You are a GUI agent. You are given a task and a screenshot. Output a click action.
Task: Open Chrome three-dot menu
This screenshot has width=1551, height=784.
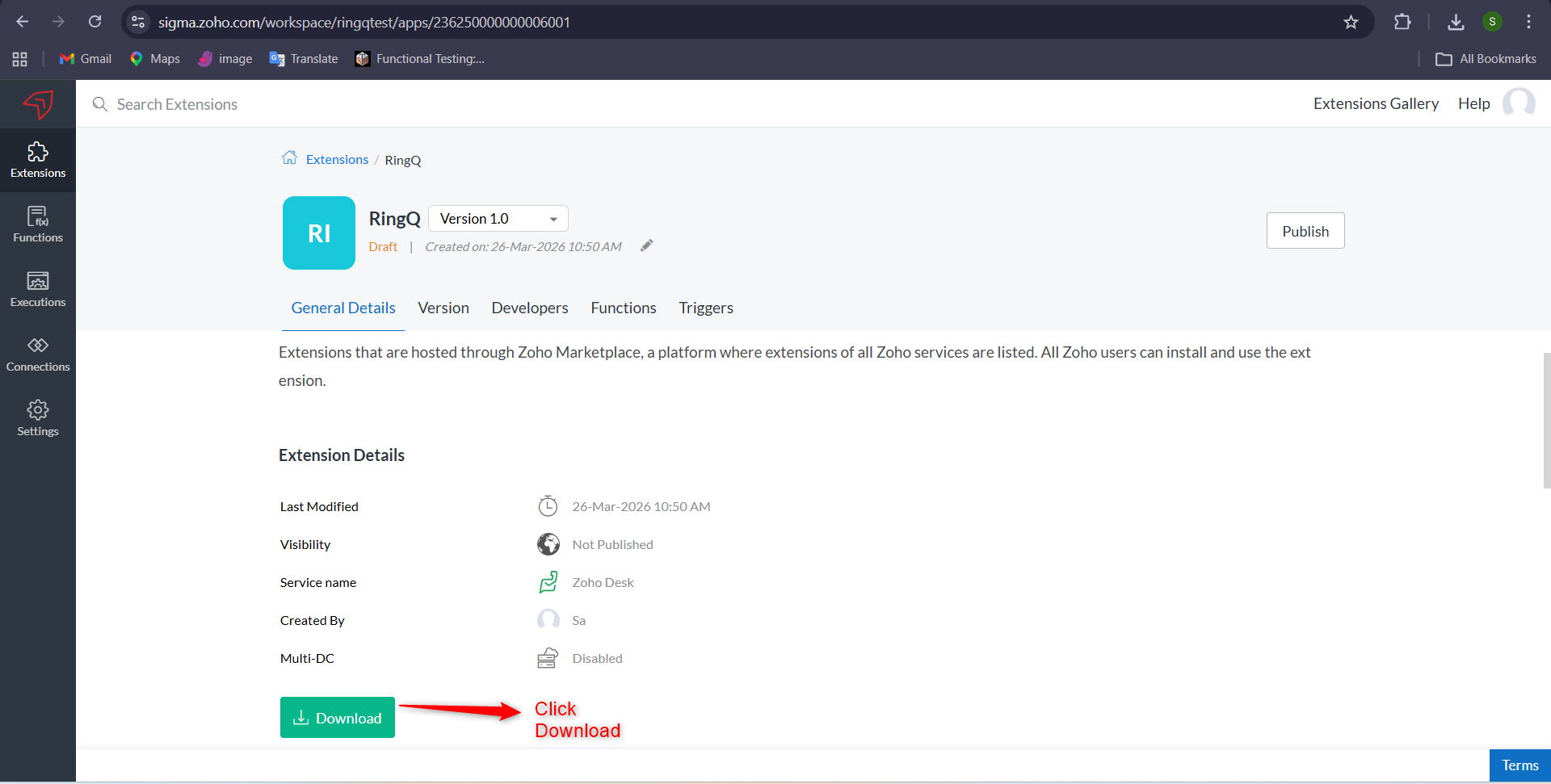coord(1528,22)
